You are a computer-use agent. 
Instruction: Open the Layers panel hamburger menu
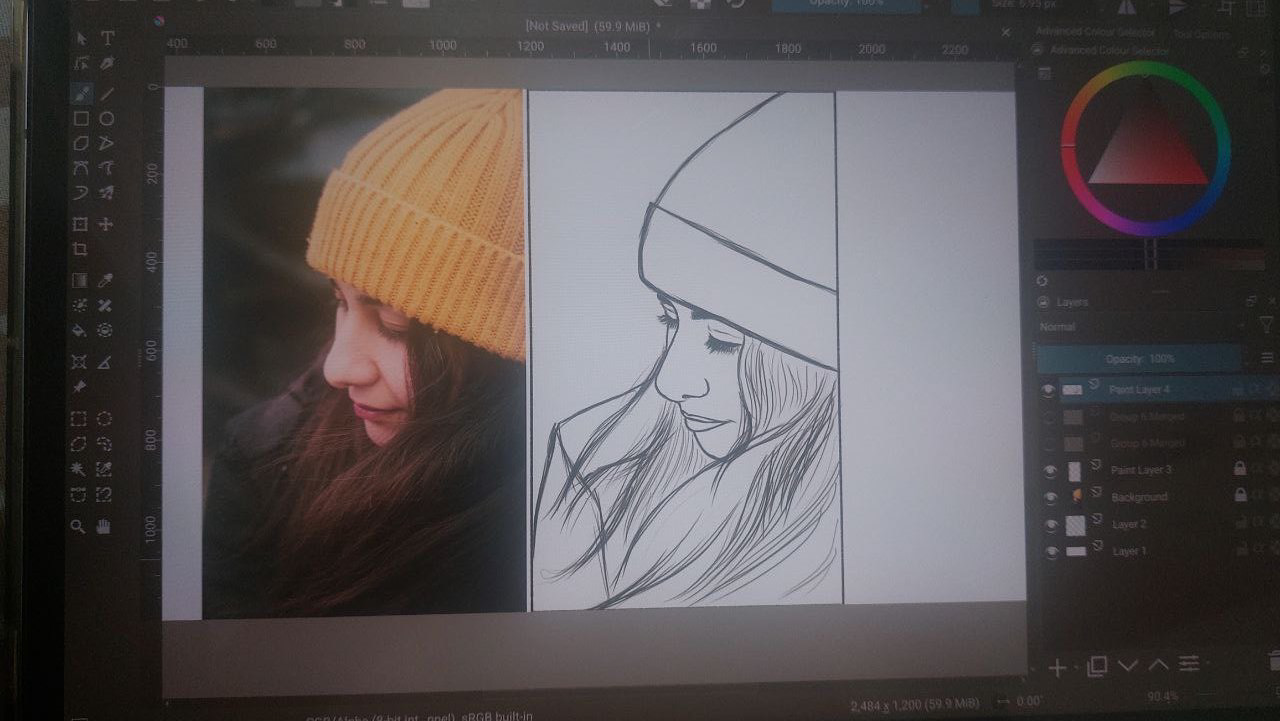1267,358
